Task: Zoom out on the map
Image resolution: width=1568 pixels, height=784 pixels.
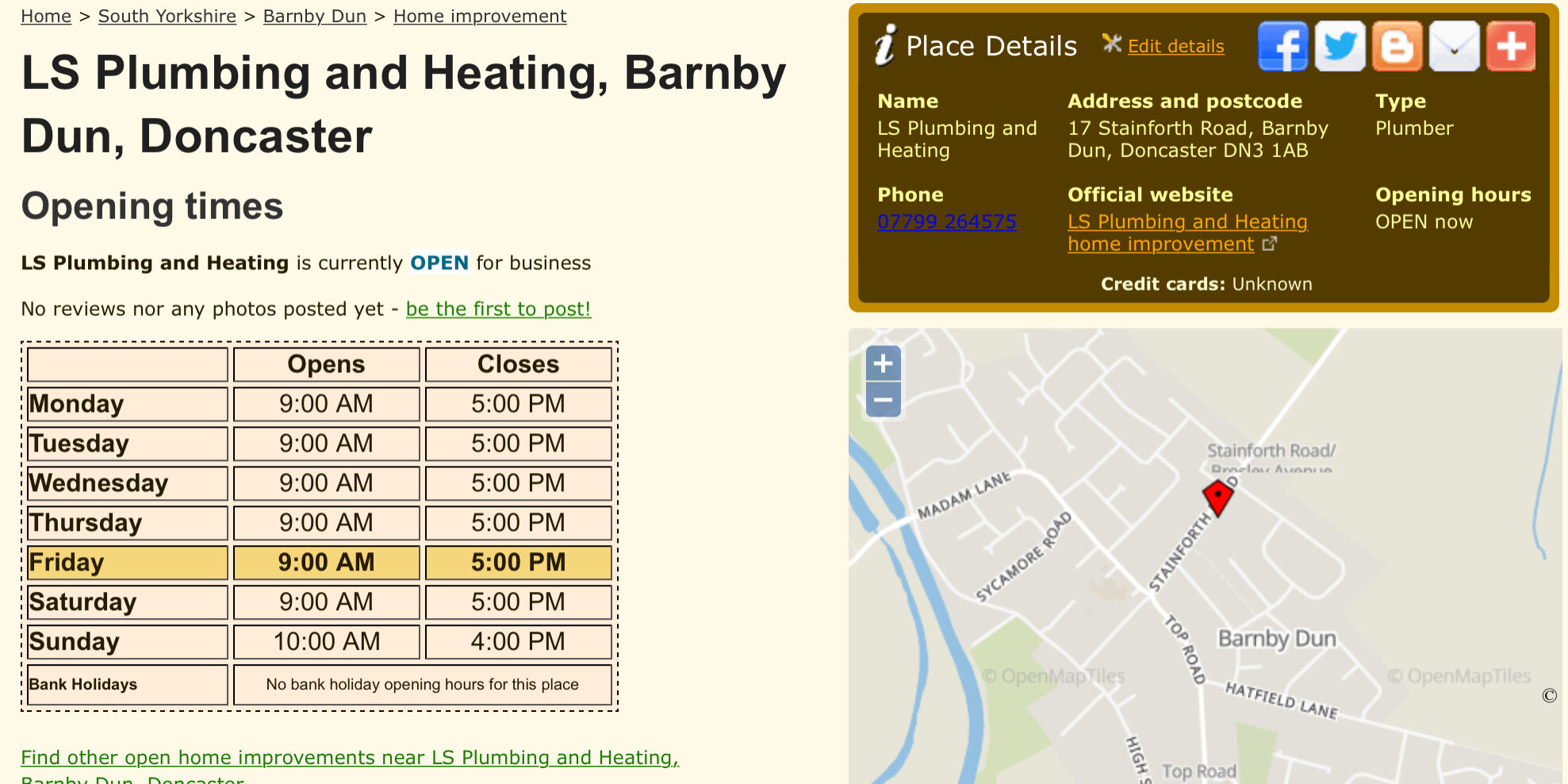Action: [x=883, y=400]
